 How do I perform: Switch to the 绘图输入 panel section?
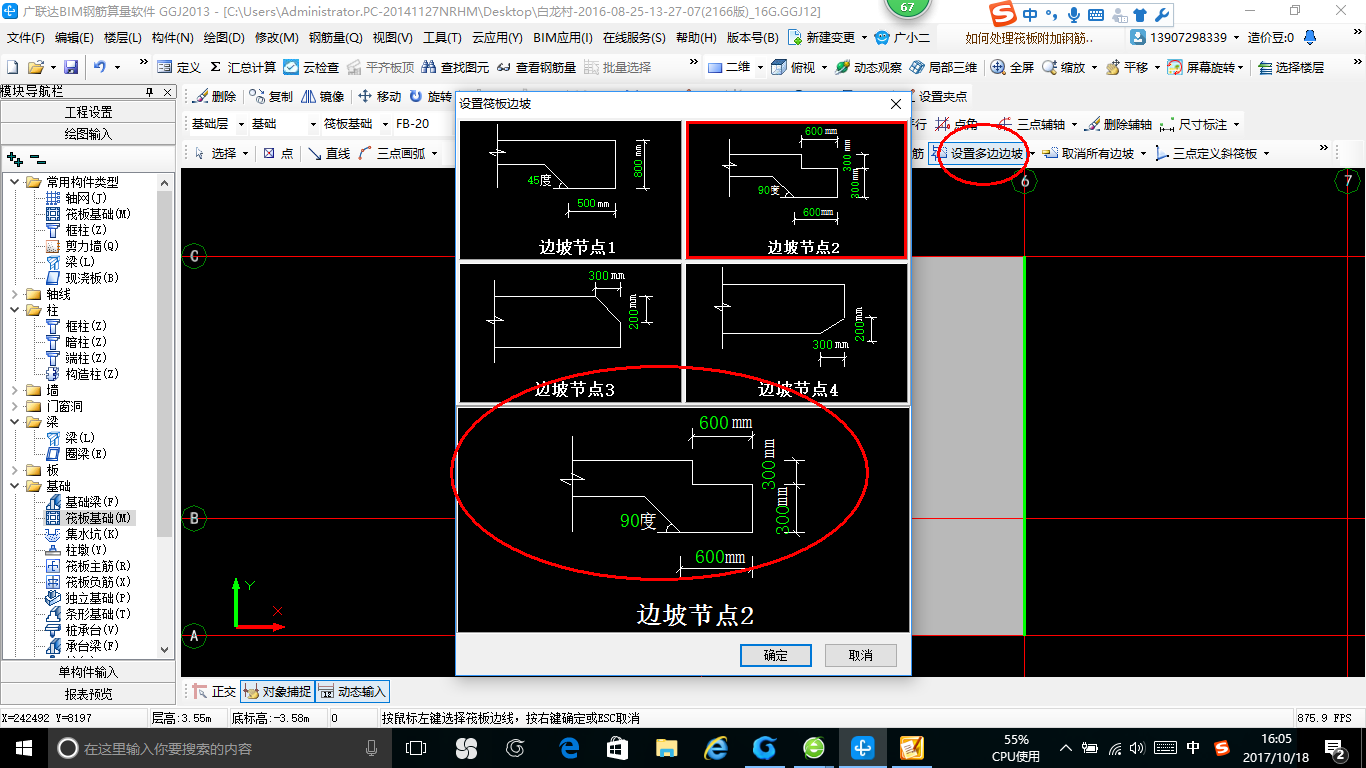(x=88, y=133)
